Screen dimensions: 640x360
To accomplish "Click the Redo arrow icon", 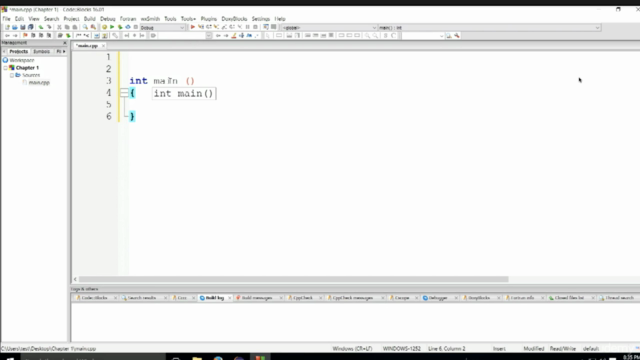I will (x=49, y=27).
